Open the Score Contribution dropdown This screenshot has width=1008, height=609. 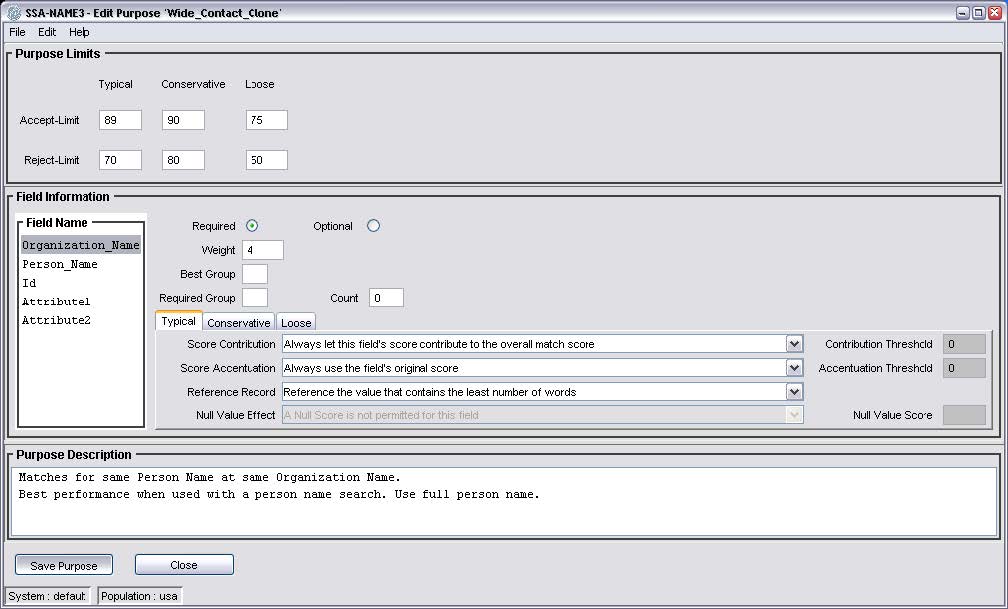point(794,344)
